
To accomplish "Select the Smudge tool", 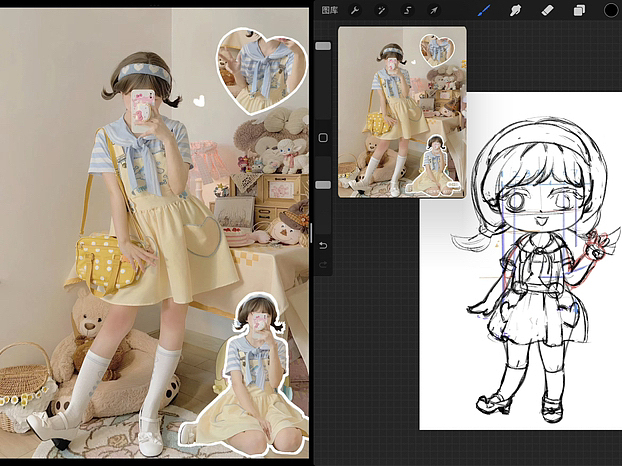I will pos(515,10).
